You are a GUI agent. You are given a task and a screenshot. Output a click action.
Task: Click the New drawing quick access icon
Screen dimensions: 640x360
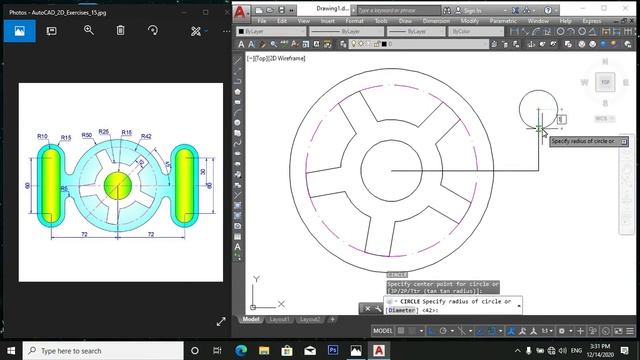pyautogui.click(x=259, y=10)
